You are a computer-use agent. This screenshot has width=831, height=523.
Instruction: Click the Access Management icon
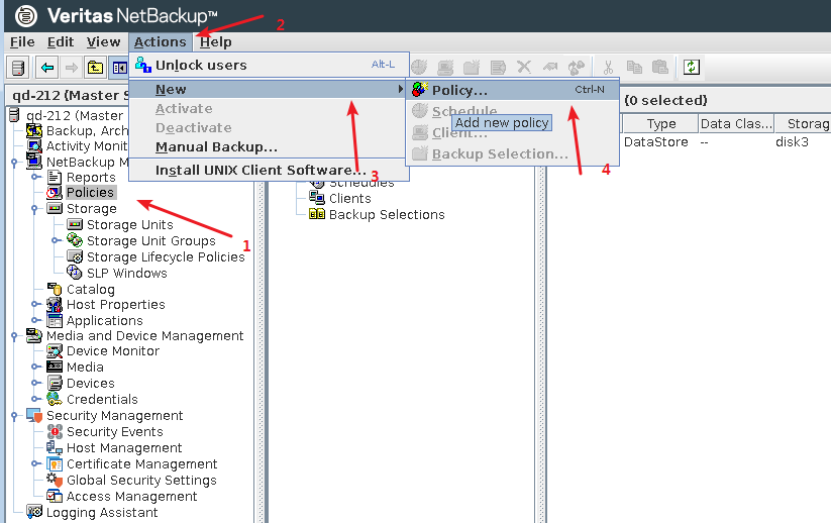pyautogui.click(x=55, y=496)
